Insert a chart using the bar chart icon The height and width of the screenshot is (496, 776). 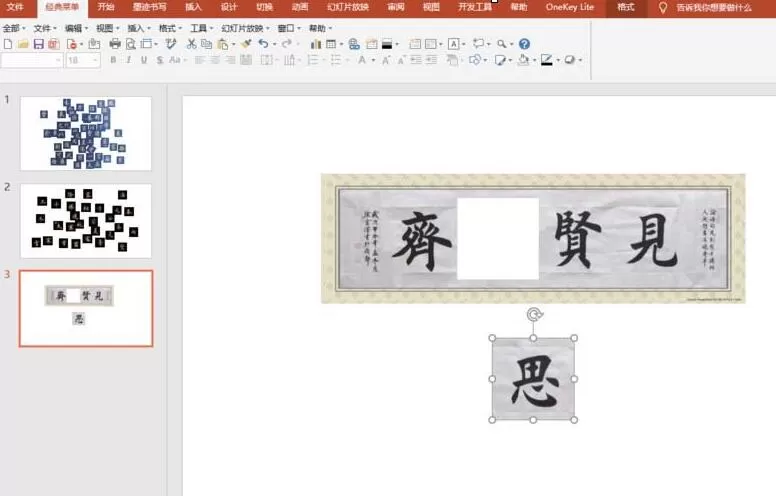tap(316, 44)
